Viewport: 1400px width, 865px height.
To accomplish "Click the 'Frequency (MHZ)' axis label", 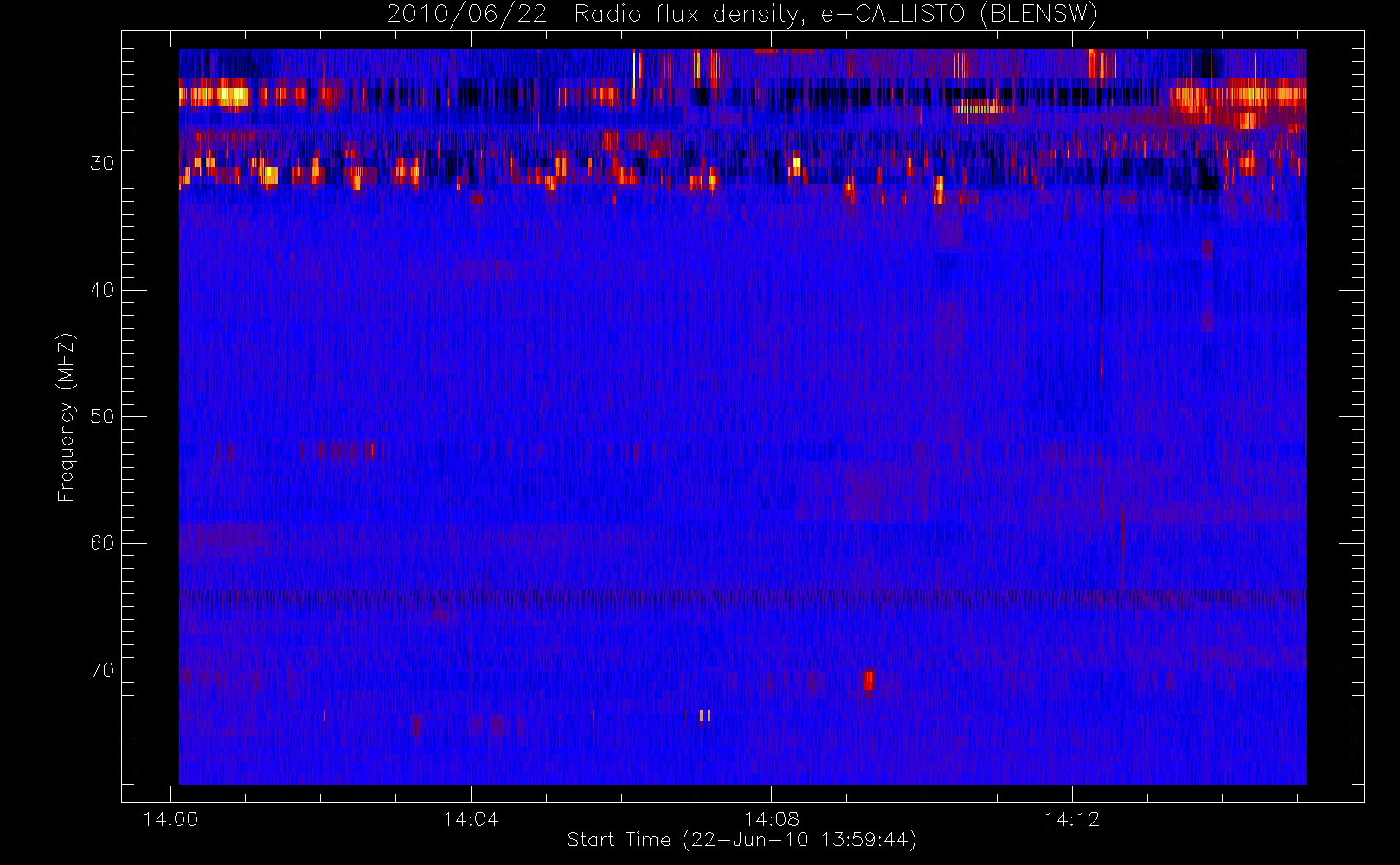I will pos(67,417).
